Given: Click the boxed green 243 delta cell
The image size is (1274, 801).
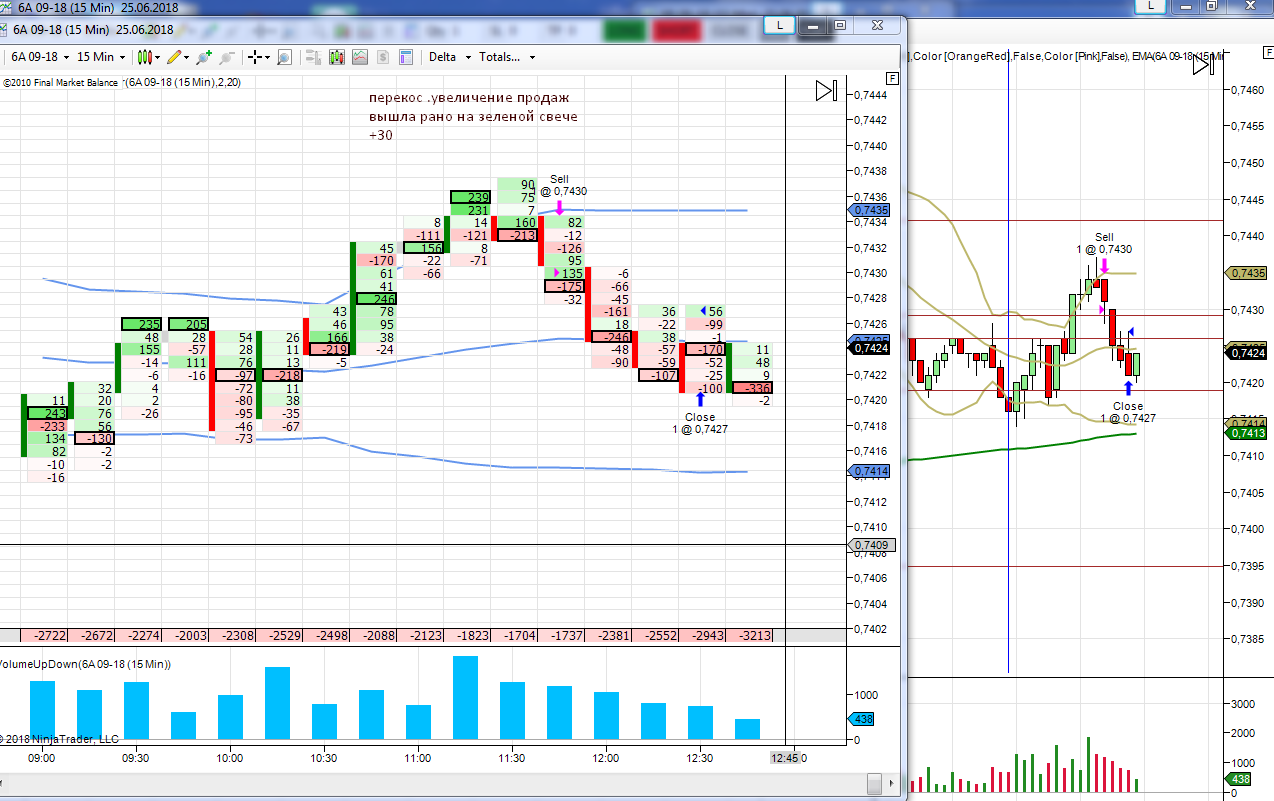Looking at the screenshot, I should pos(47,413).
